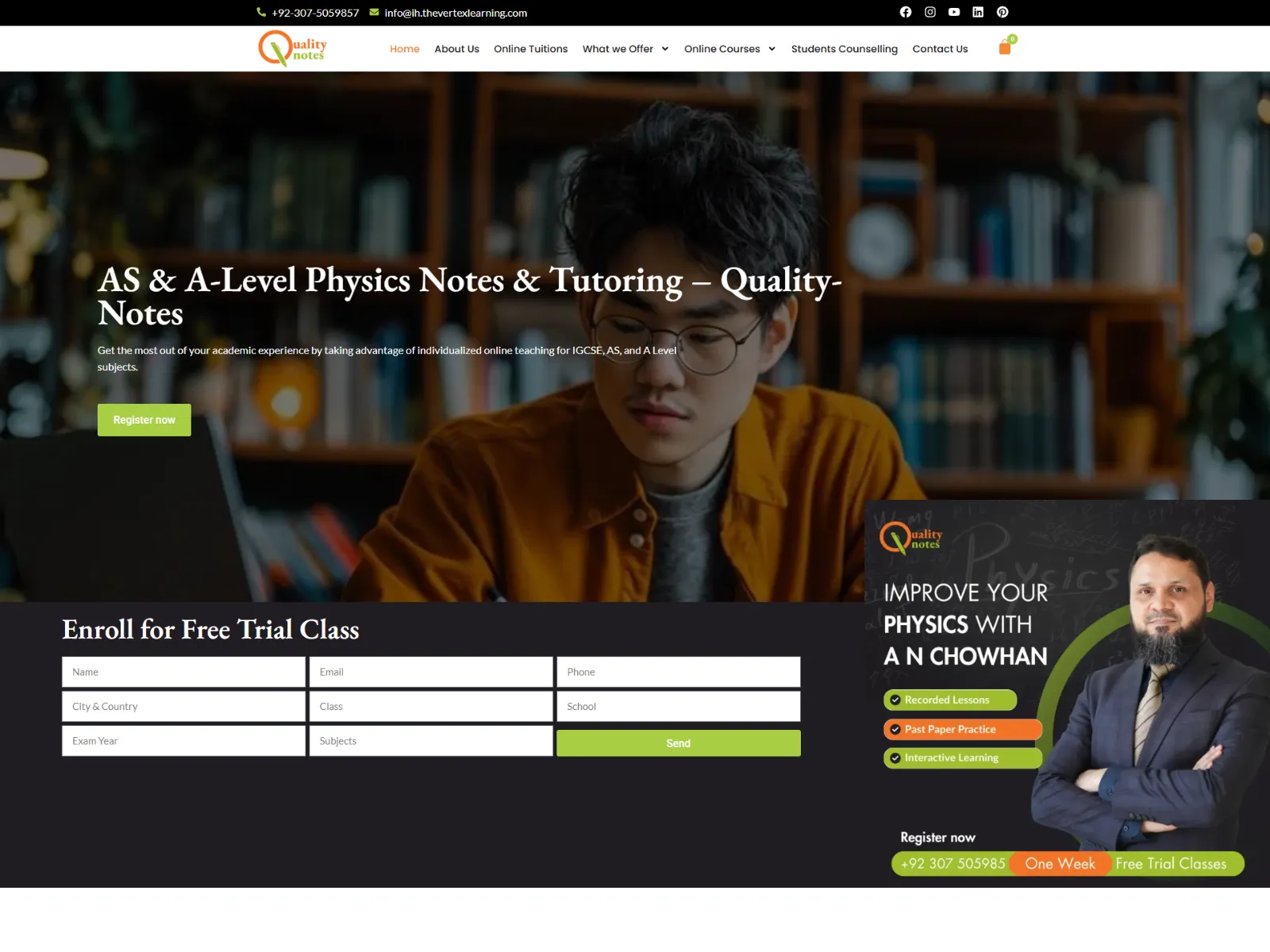The image size is (1270, 952).
Task: Click the envelope email icon in top bar
Action: [x=374, y=12]
